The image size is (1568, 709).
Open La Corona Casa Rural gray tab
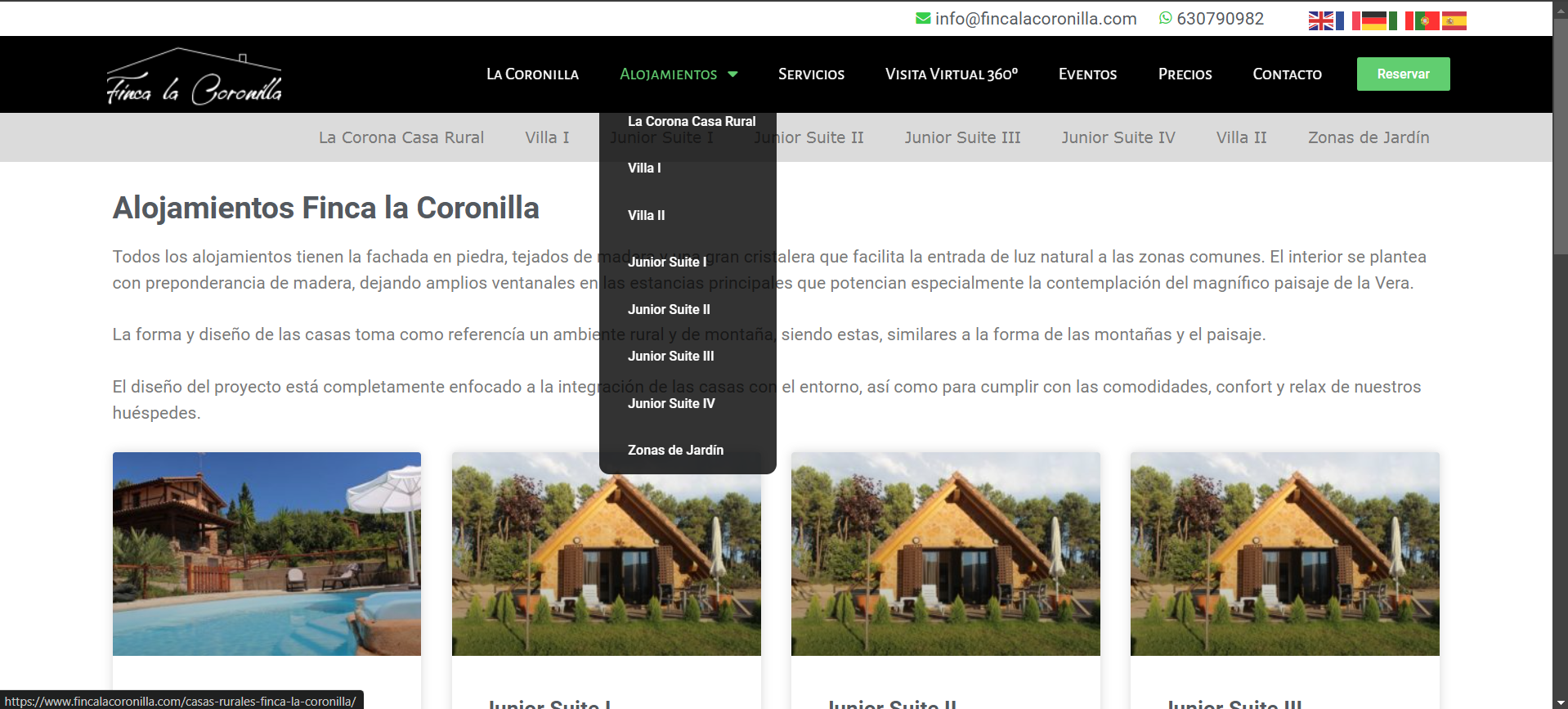(x=401, y=137)
